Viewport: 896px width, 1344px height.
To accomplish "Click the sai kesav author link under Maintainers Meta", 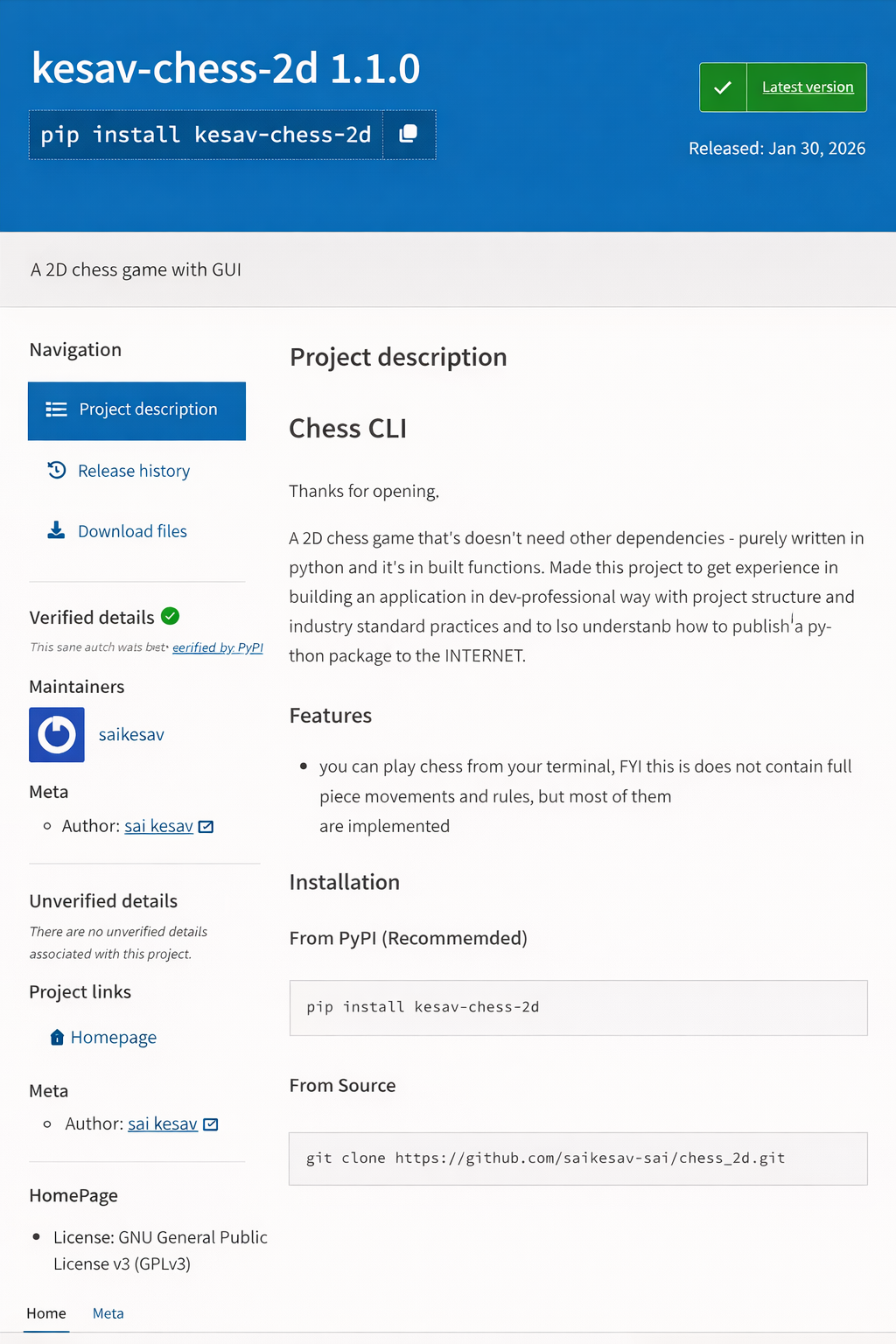I will coord(158,825).
